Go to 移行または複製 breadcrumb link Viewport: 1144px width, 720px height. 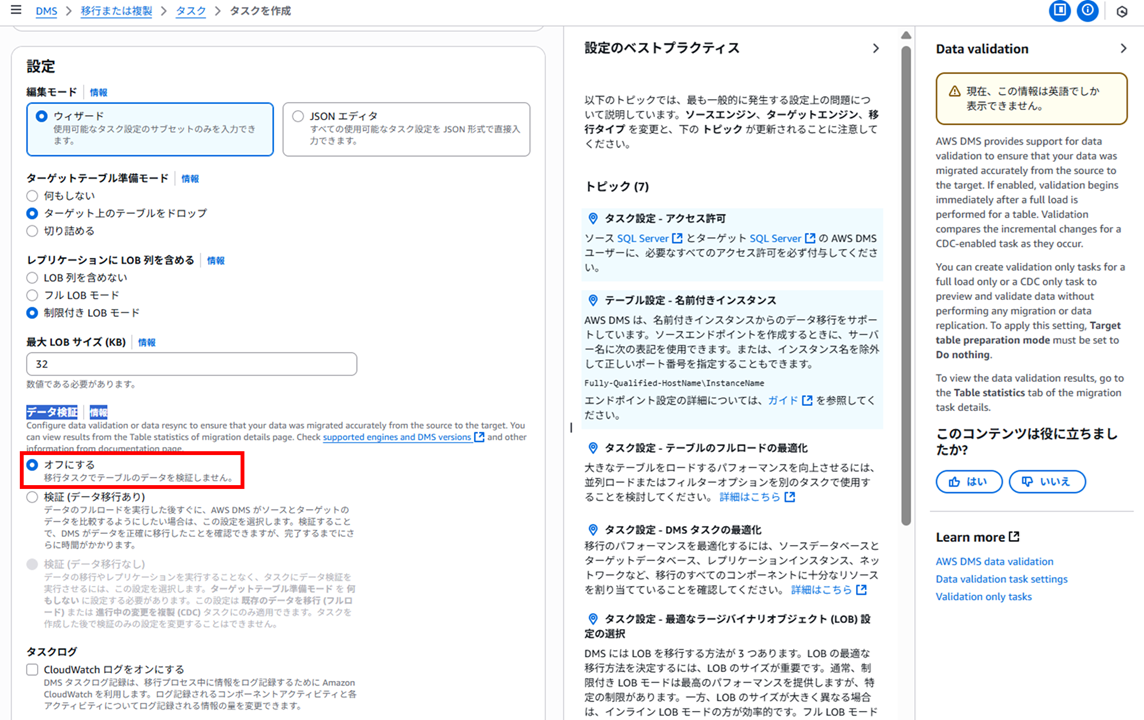(116, 11)
